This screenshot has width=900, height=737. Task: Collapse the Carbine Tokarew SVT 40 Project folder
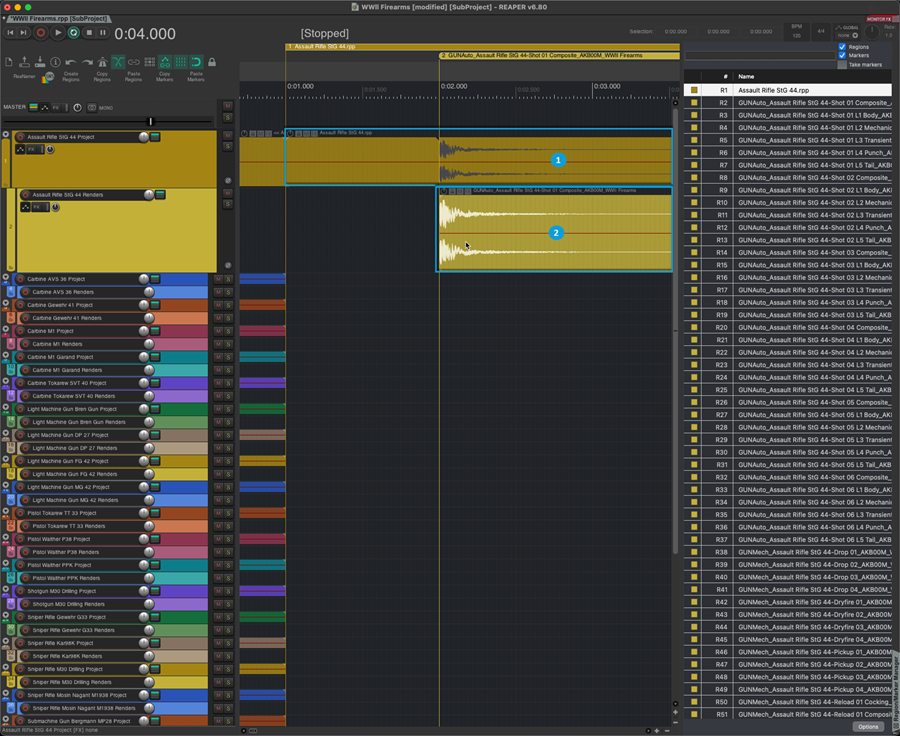6,381
